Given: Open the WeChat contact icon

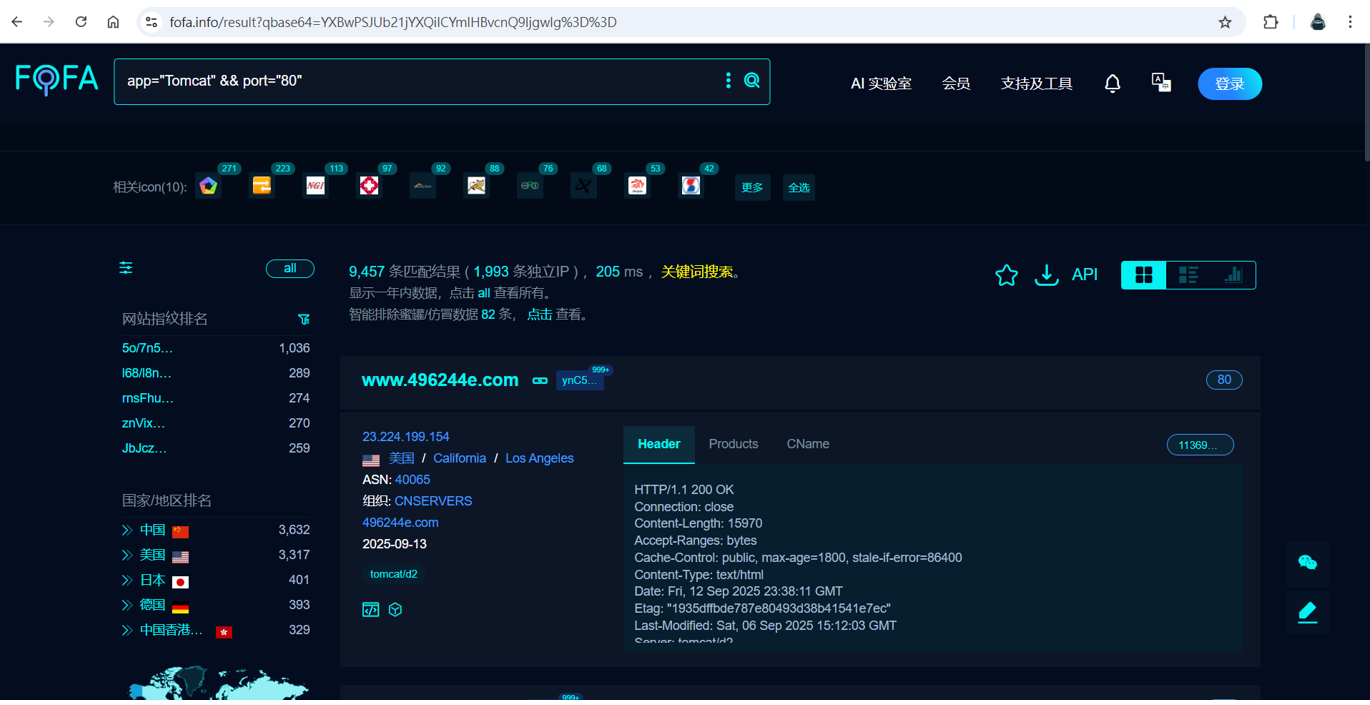Looking at the screenshot, I should point(1307,563).
